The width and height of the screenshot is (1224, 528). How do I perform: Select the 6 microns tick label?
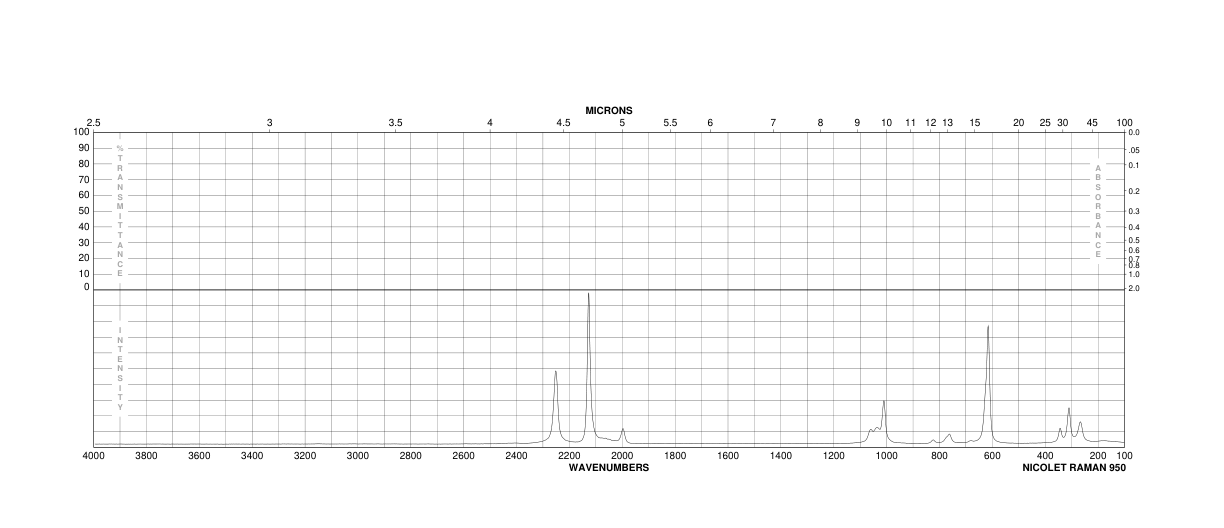(710, 123)
